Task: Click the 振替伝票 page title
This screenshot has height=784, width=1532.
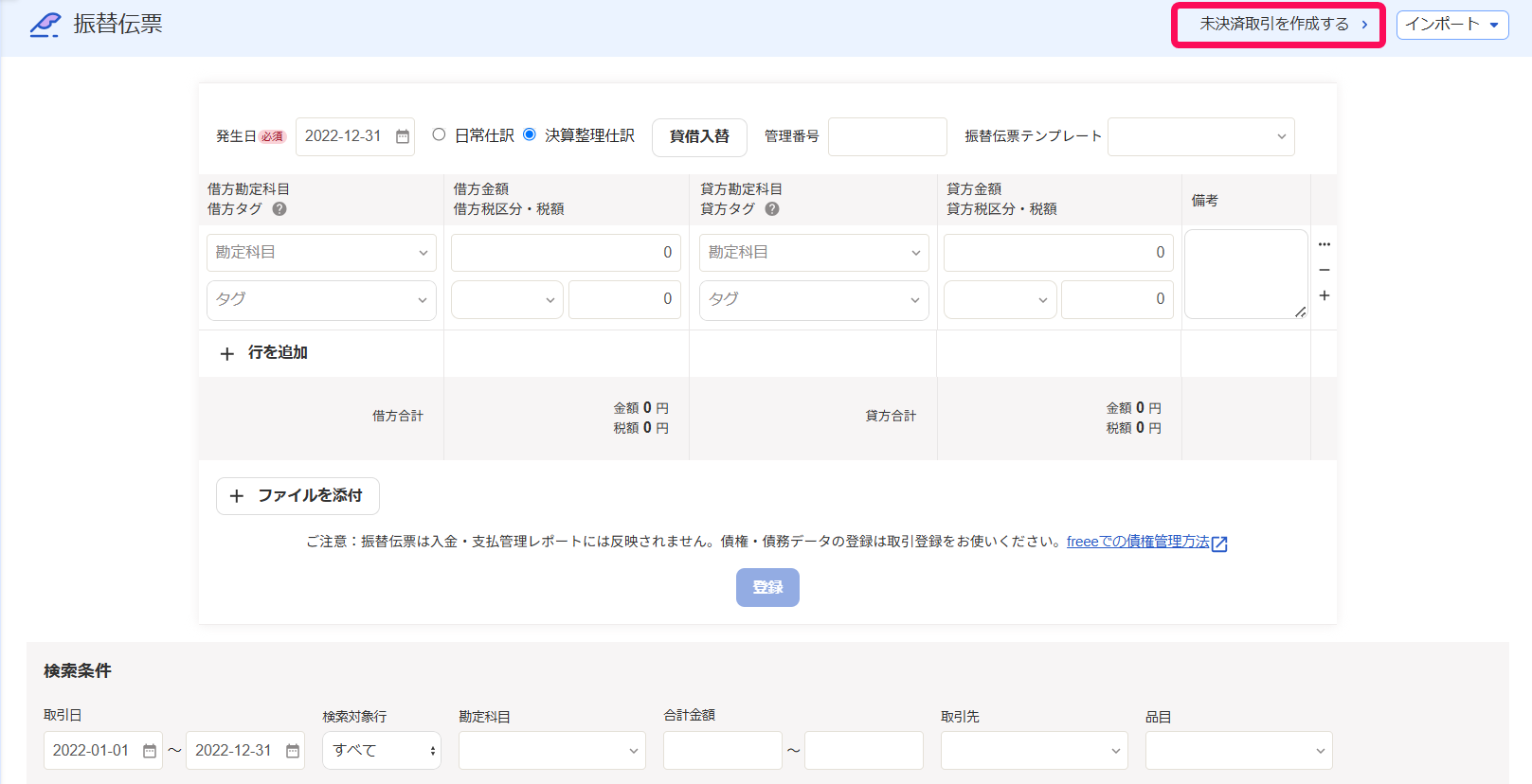Action: pyautogui.click(x=118, y=25)
